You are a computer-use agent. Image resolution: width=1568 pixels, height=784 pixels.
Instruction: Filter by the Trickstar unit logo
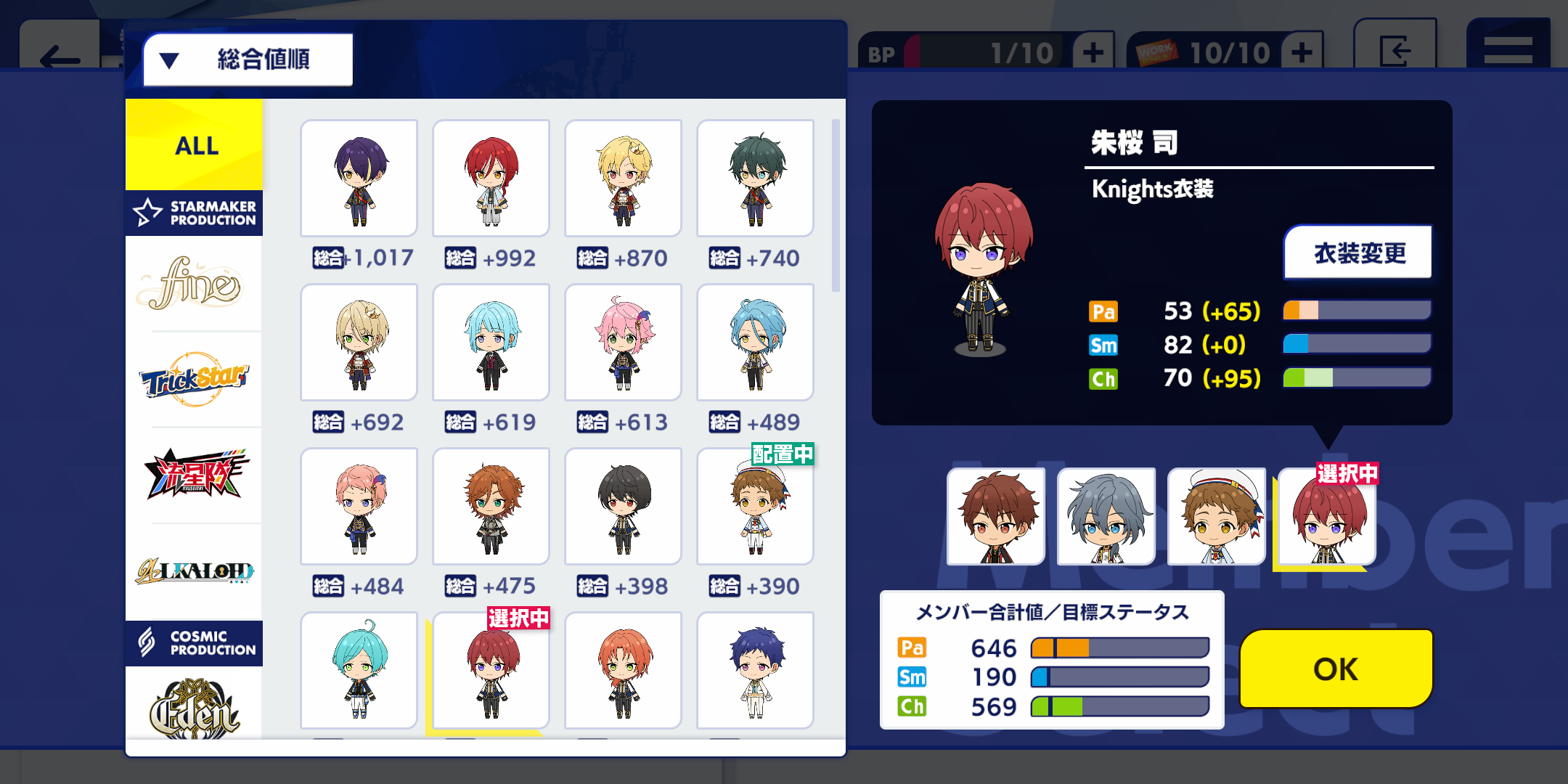point(195,380)
